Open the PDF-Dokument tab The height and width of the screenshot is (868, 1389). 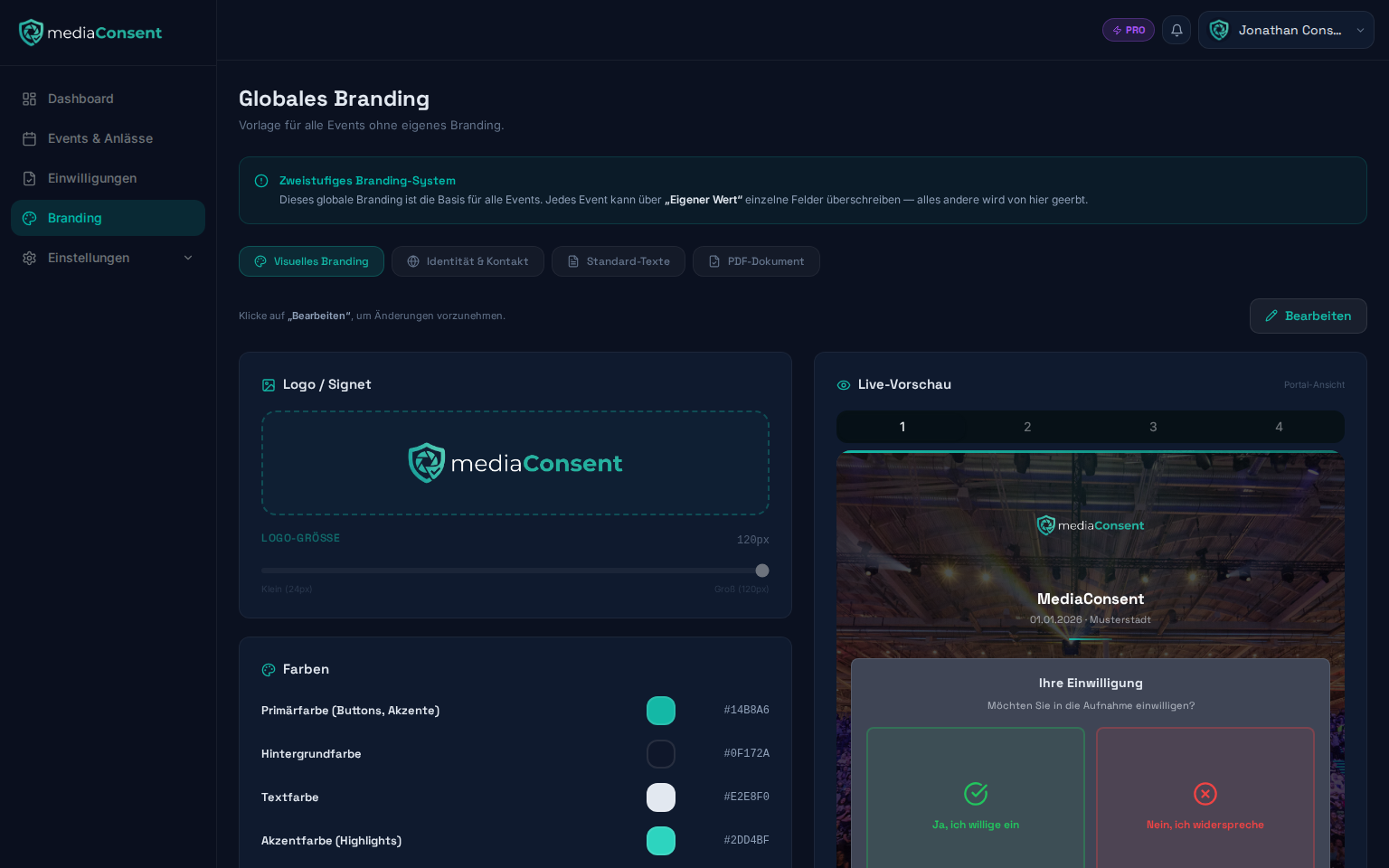pyautogui.click(x=756, y=261)
